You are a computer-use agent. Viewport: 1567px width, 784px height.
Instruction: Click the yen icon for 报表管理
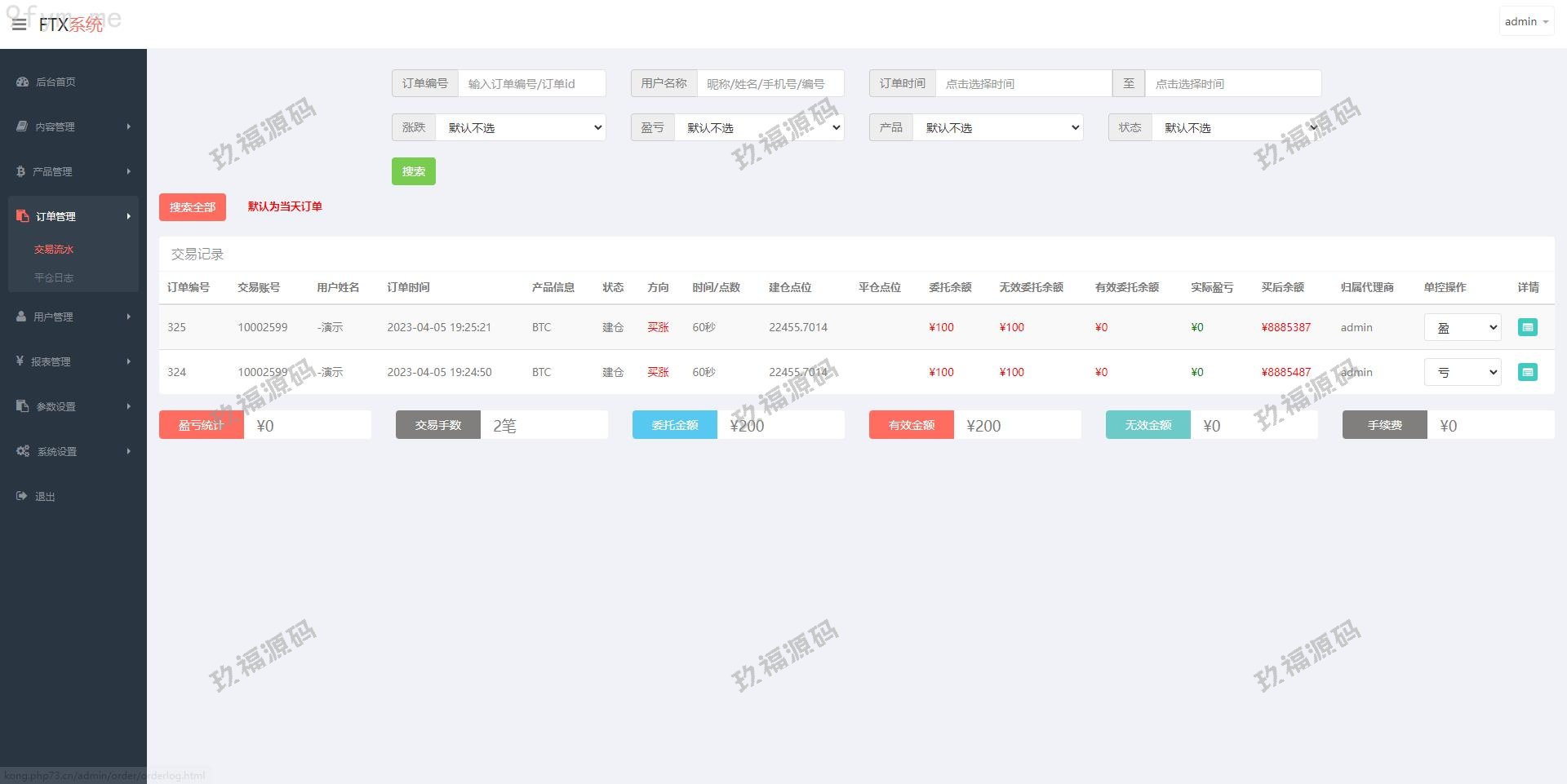click(x=20, y=361)
